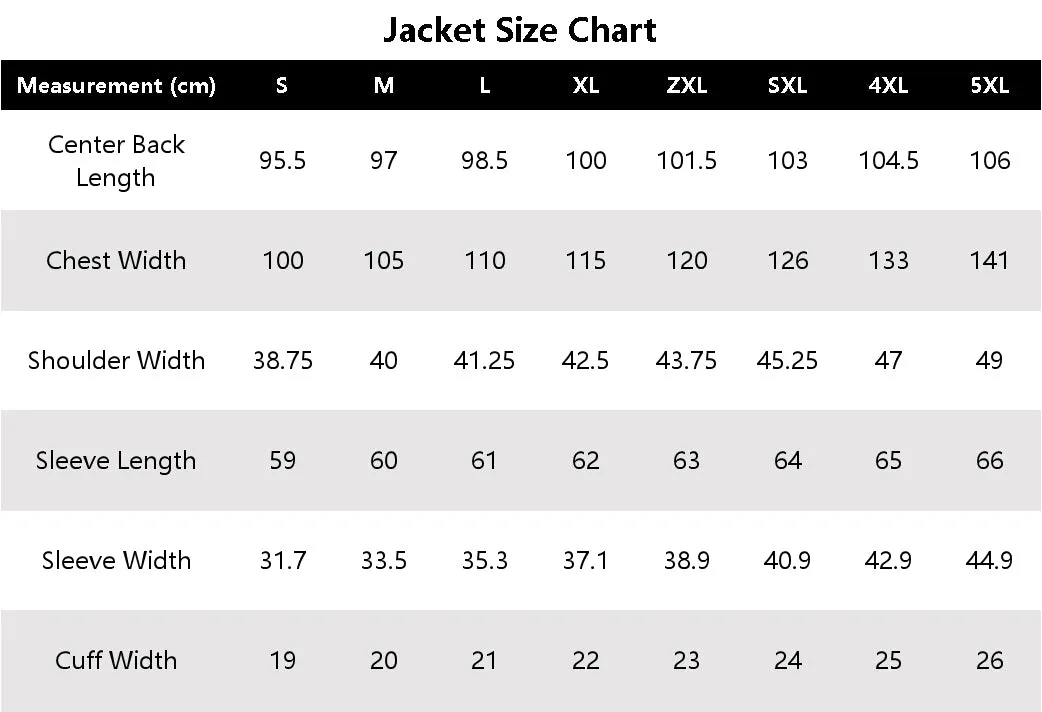Select the Cuff Width row label

click(x=116, y=660)
